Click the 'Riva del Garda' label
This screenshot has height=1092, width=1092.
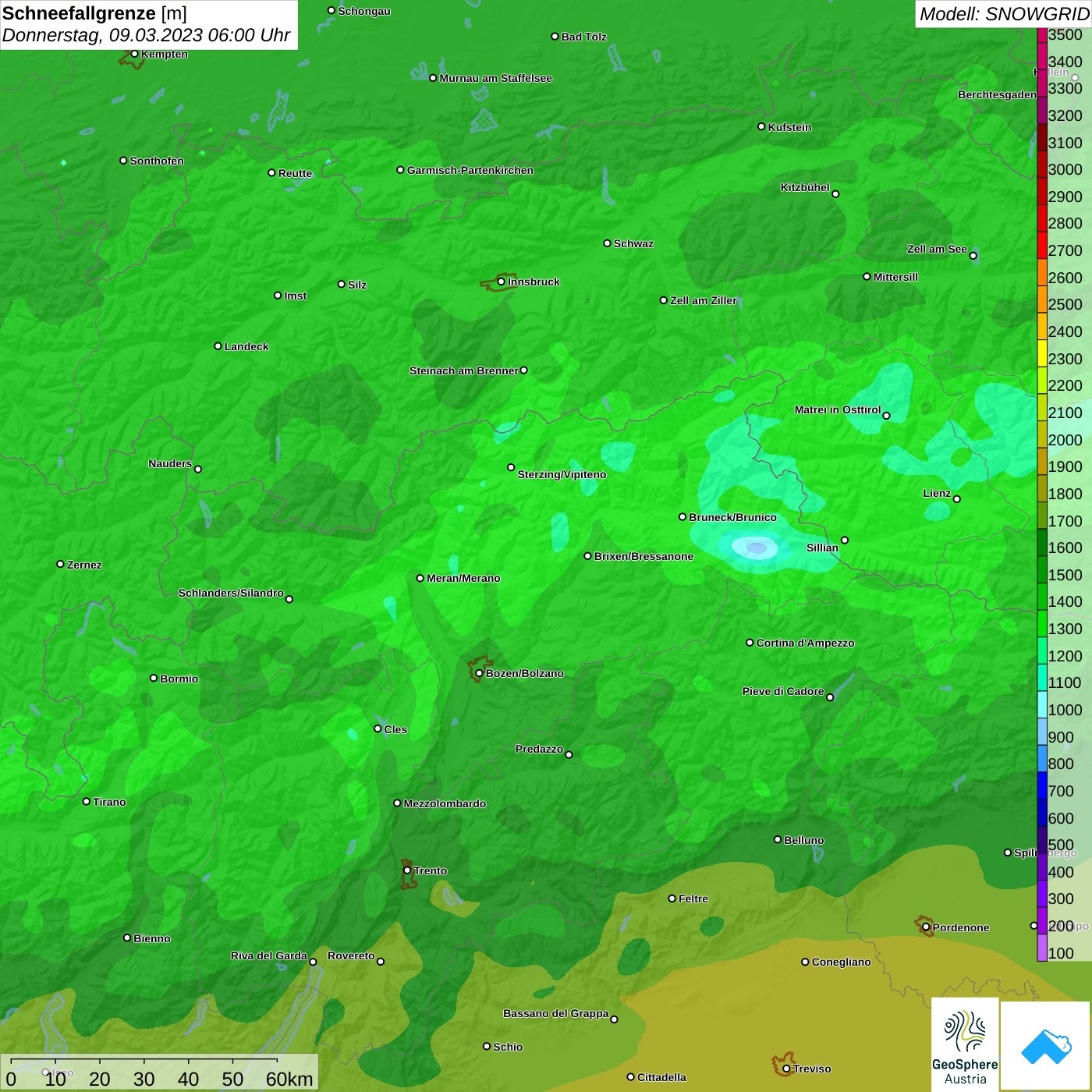tap(269, 955)
